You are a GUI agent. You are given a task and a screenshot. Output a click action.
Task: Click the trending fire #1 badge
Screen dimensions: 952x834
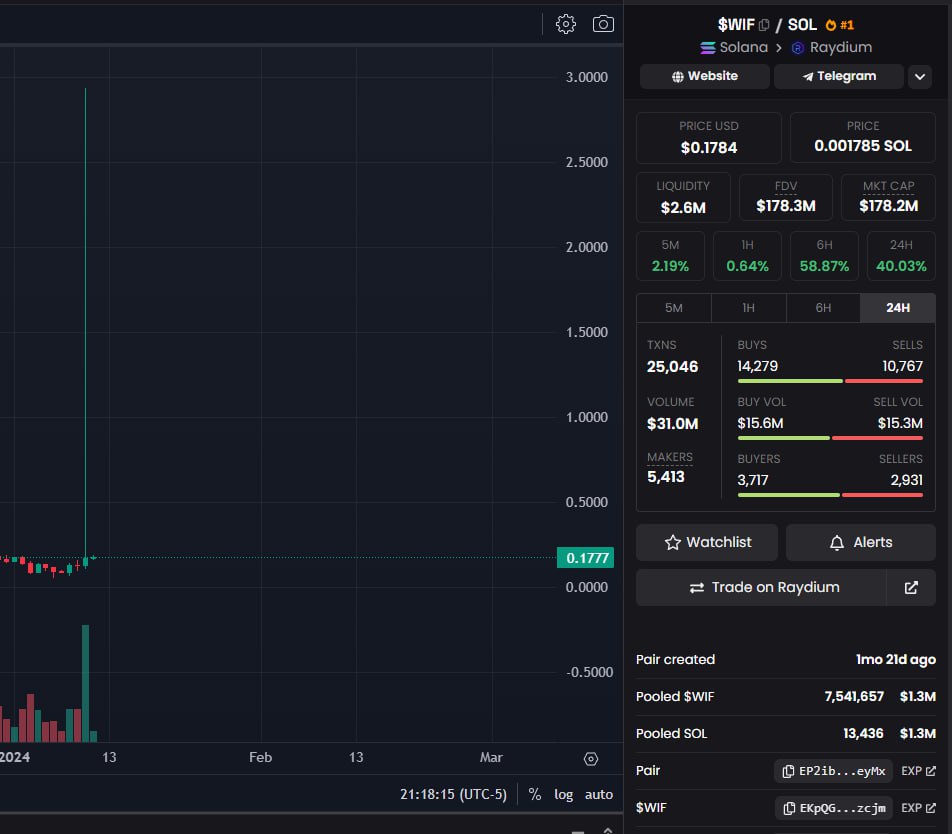(x=840, y=25)
